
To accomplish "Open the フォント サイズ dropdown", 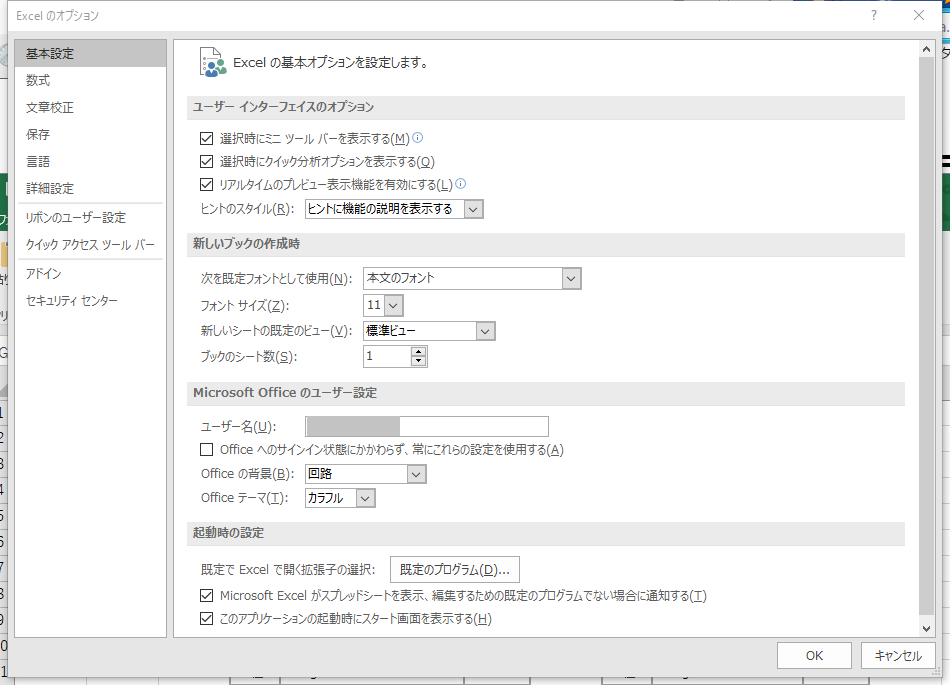I will point(393,305).
